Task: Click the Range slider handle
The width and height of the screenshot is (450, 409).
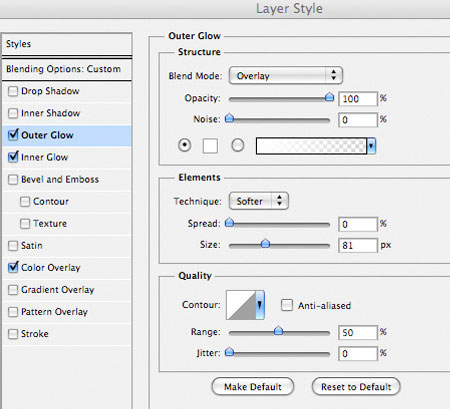Action: [278, 331]
